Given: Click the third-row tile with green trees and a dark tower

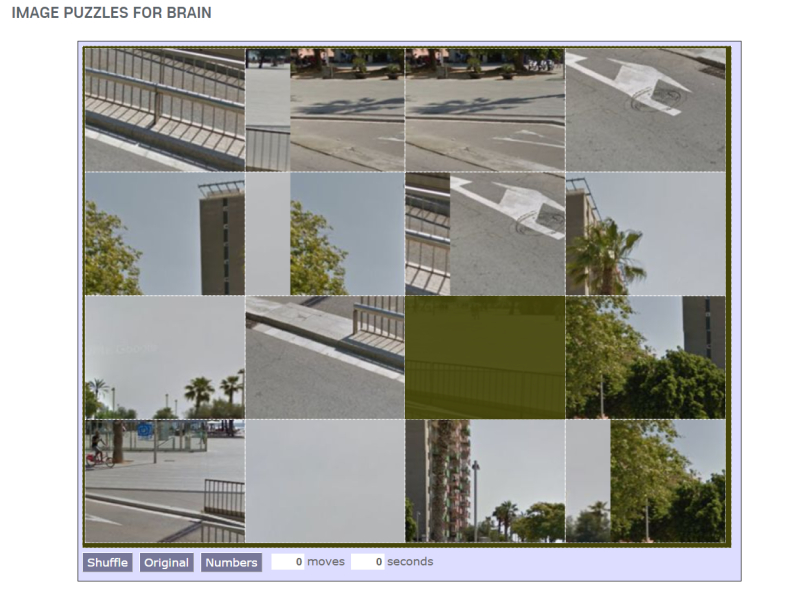Looking at the screenshot, I should (x=645, y=357).
